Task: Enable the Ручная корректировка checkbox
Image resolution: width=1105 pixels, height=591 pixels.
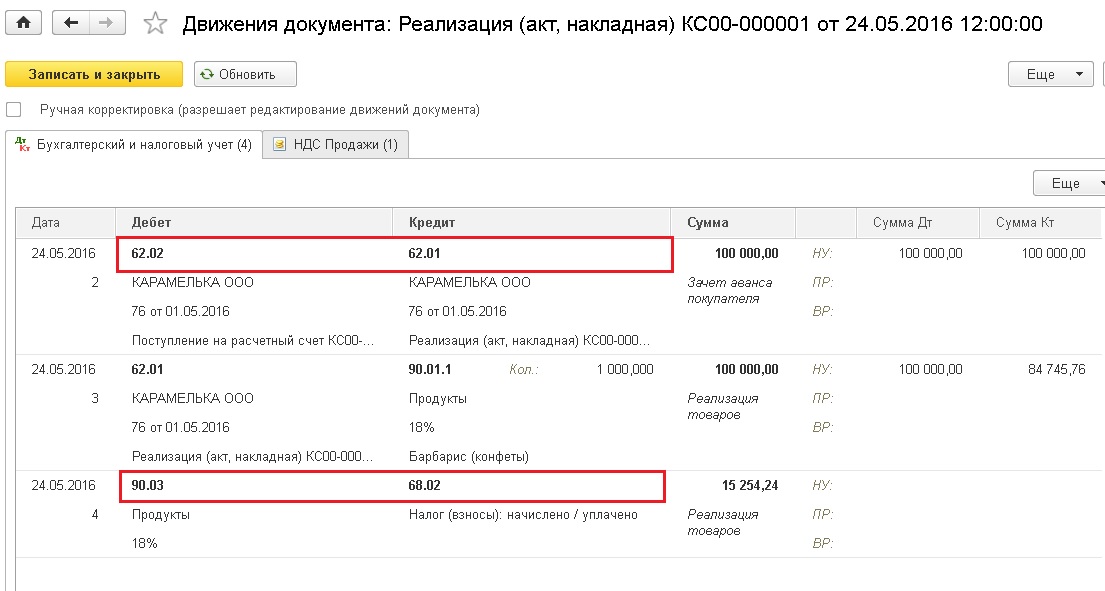Action: [14, 109]
